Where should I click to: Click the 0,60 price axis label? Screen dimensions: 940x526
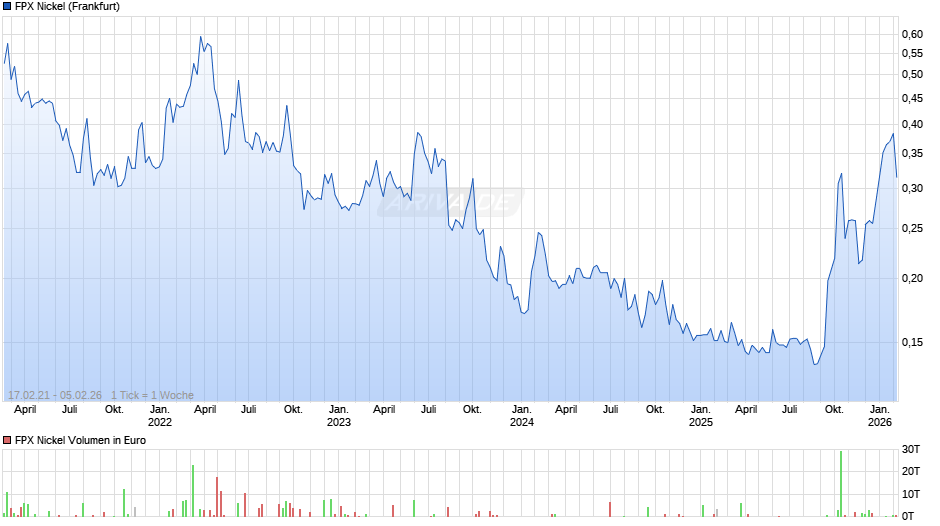[x=912, y=35]
